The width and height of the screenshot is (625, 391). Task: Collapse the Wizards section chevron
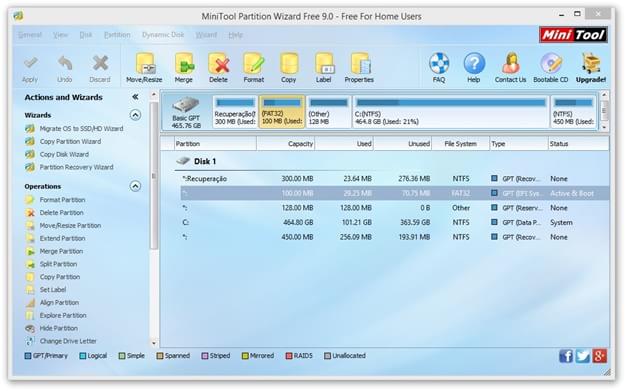pyautogui.click(x=135, y=115)
